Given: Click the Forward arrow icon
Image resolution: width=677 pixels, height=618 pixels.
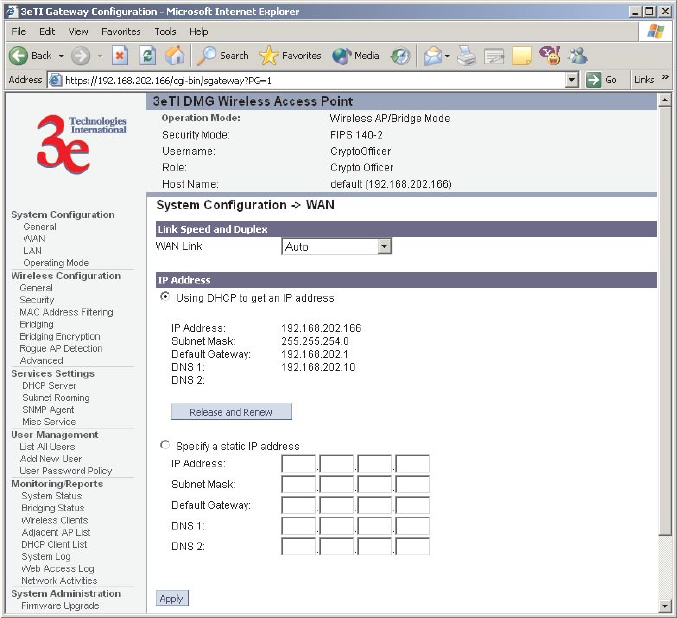Looking at the screenshot, I should (x=80, y=56).
